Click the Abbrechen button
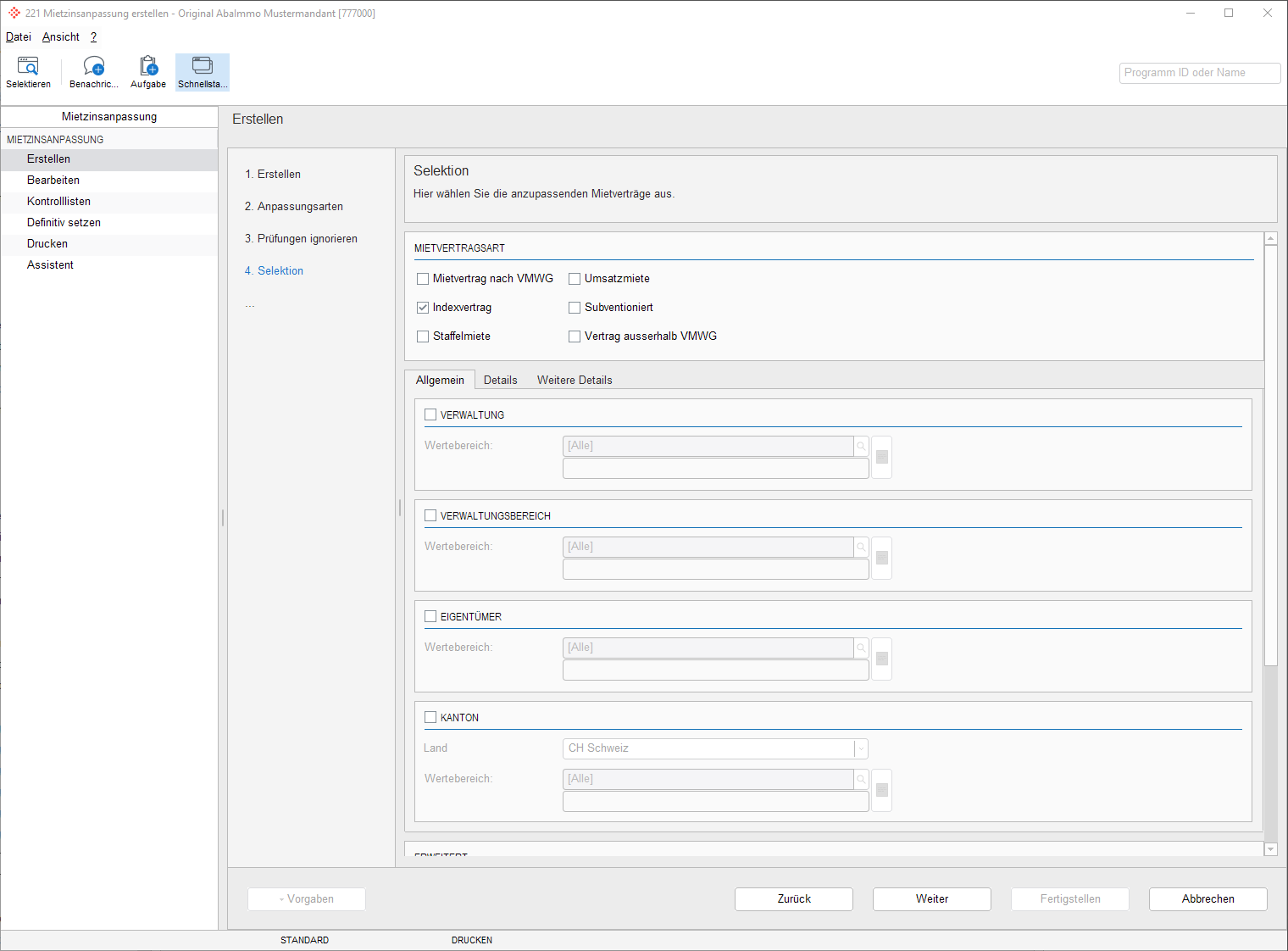The height and width of the screenshot is (951, 1288). pos(1208,899)
